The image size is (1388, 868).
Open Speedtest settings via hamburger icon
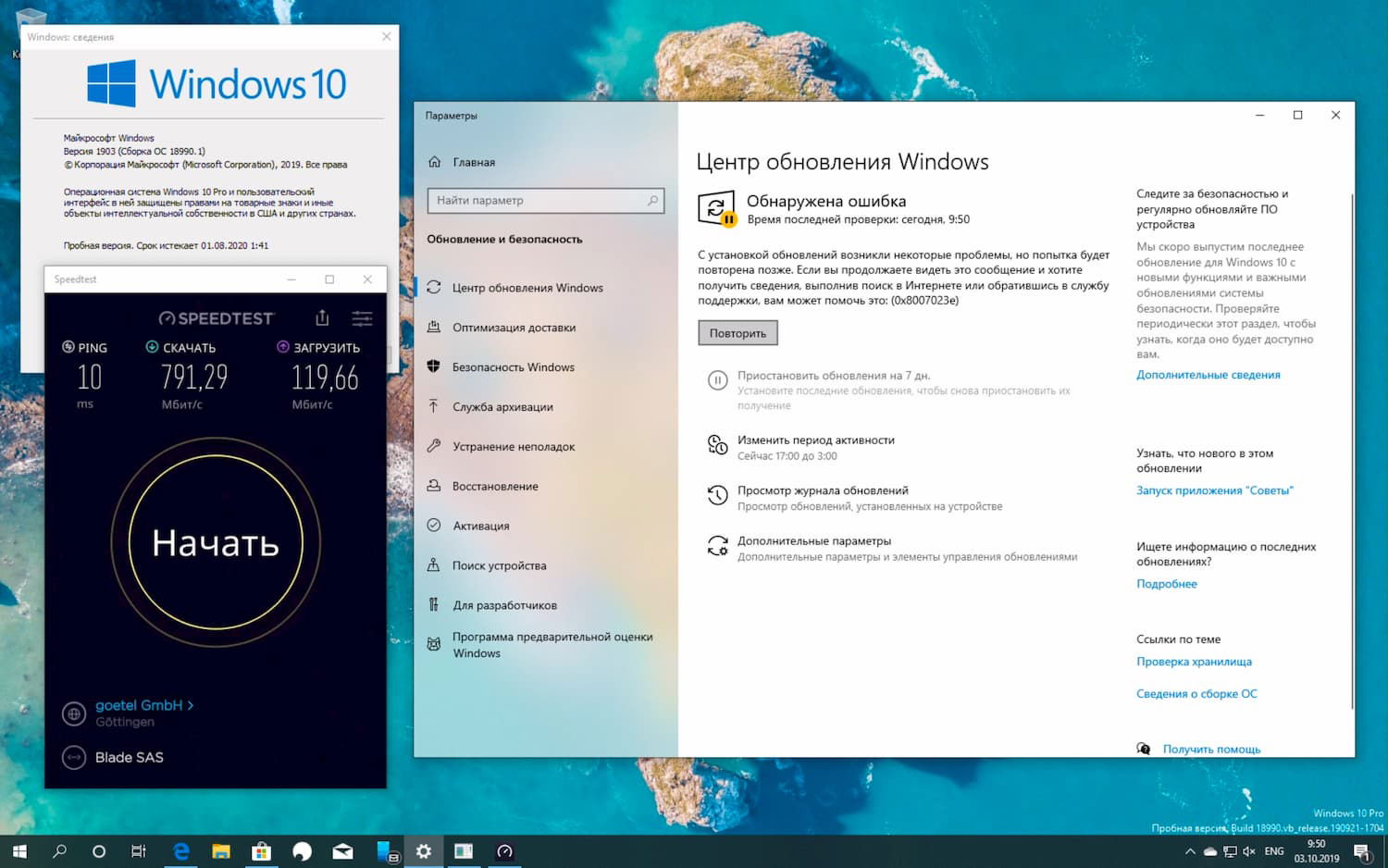[362, 317]
